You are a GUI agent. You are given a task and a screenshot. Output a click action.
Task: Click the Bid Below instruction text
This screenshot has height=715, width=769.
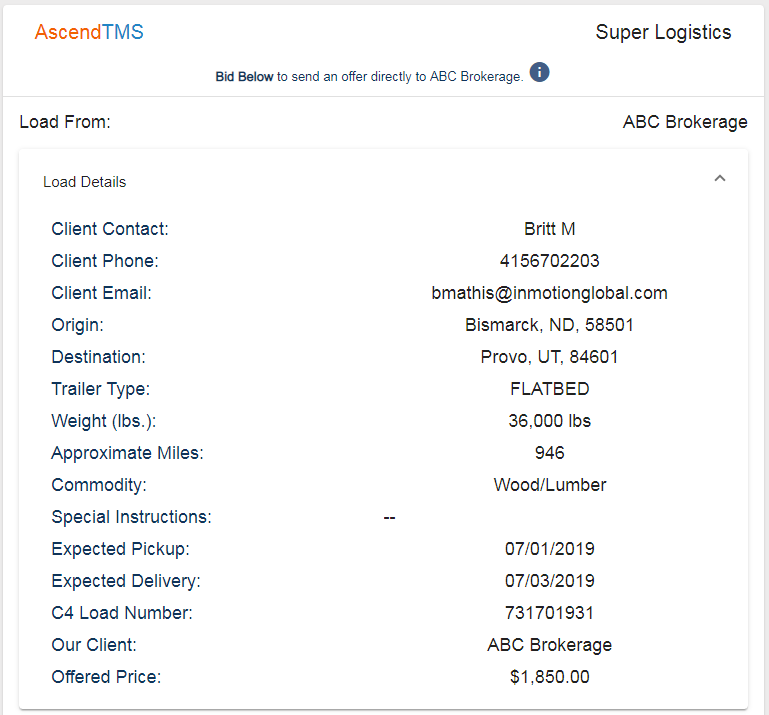click(369, 77)
